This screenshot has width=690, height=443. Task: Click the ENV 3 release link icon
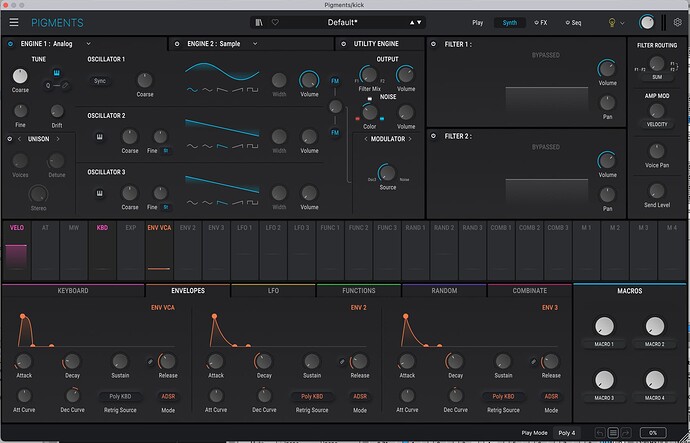pos(533,362)
